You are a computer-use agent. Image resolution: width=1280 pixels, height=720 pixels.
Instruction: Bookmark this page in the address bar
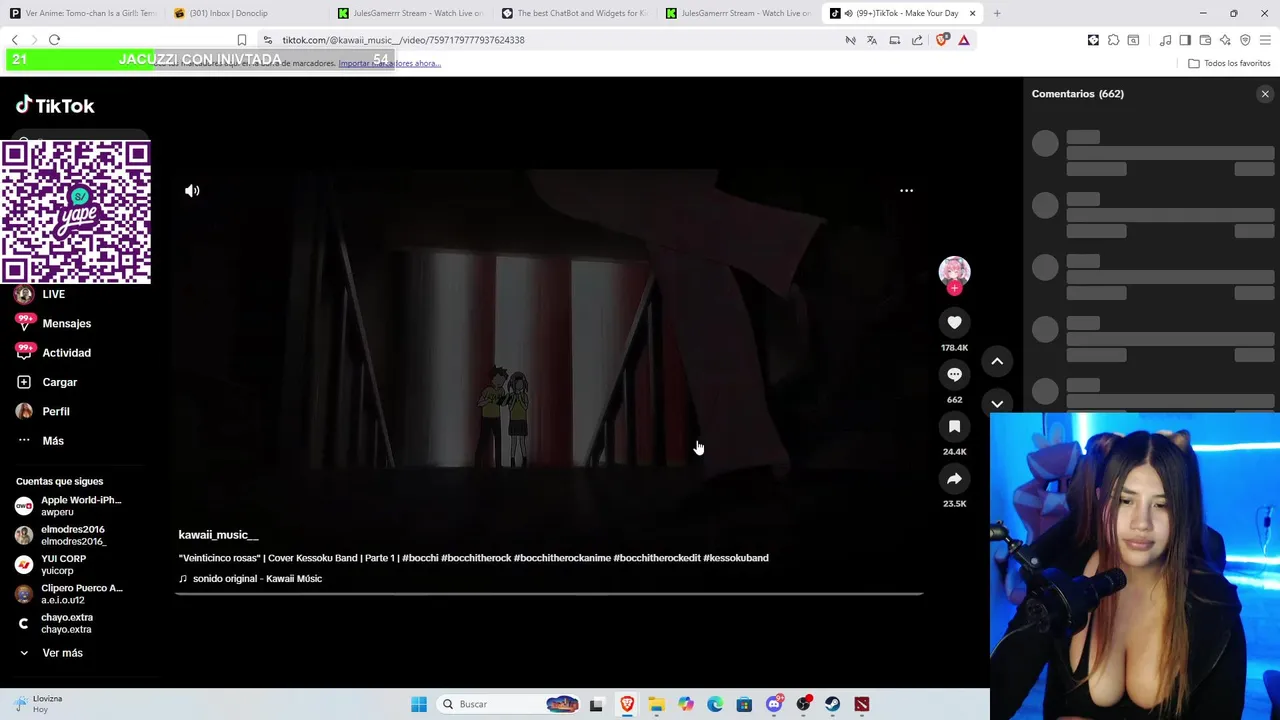pyautogui.click(x=242, y=40)
